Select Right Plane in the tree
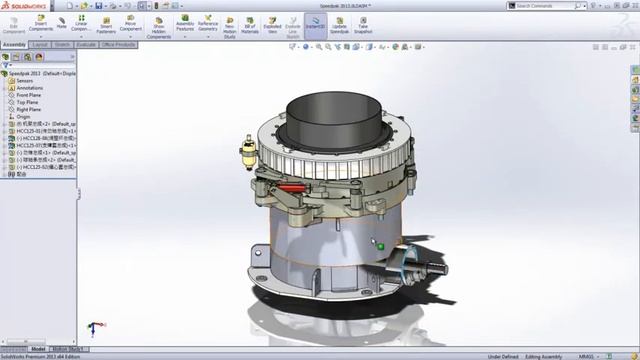Screen dimensions: 640x360 (29, 109)
